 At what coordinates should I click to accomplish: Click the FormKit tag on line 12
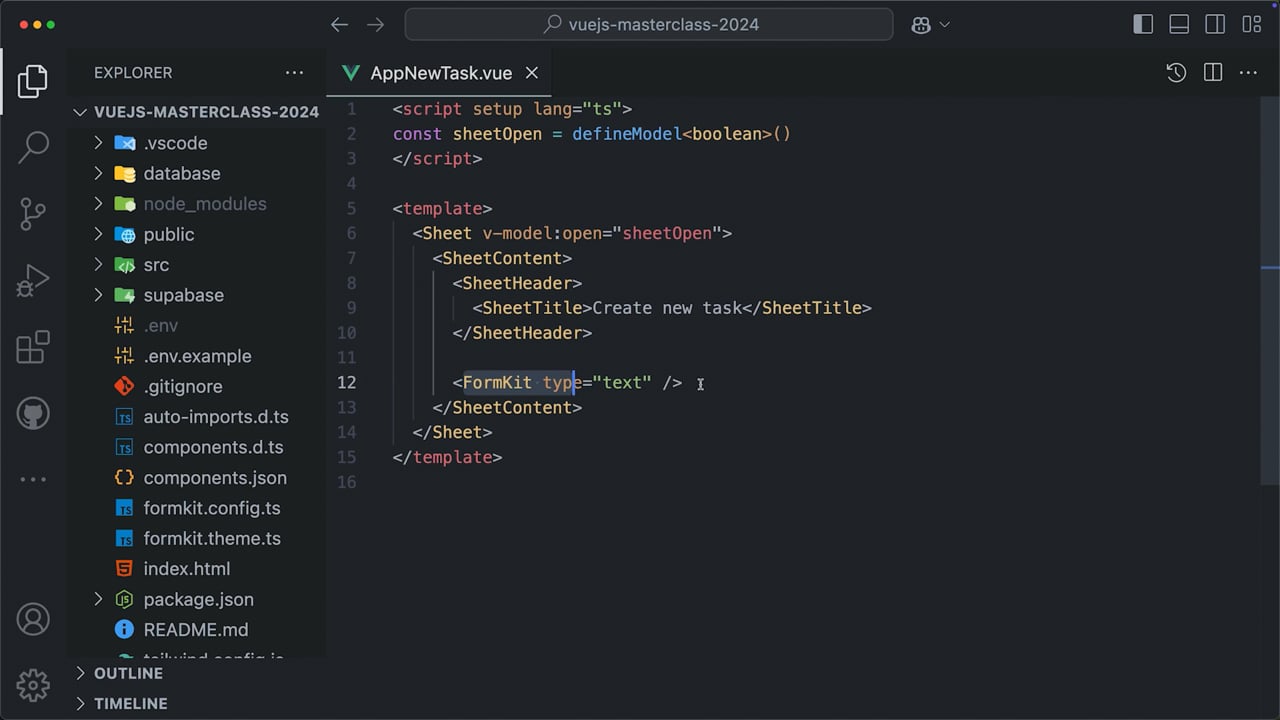(497, 382)
